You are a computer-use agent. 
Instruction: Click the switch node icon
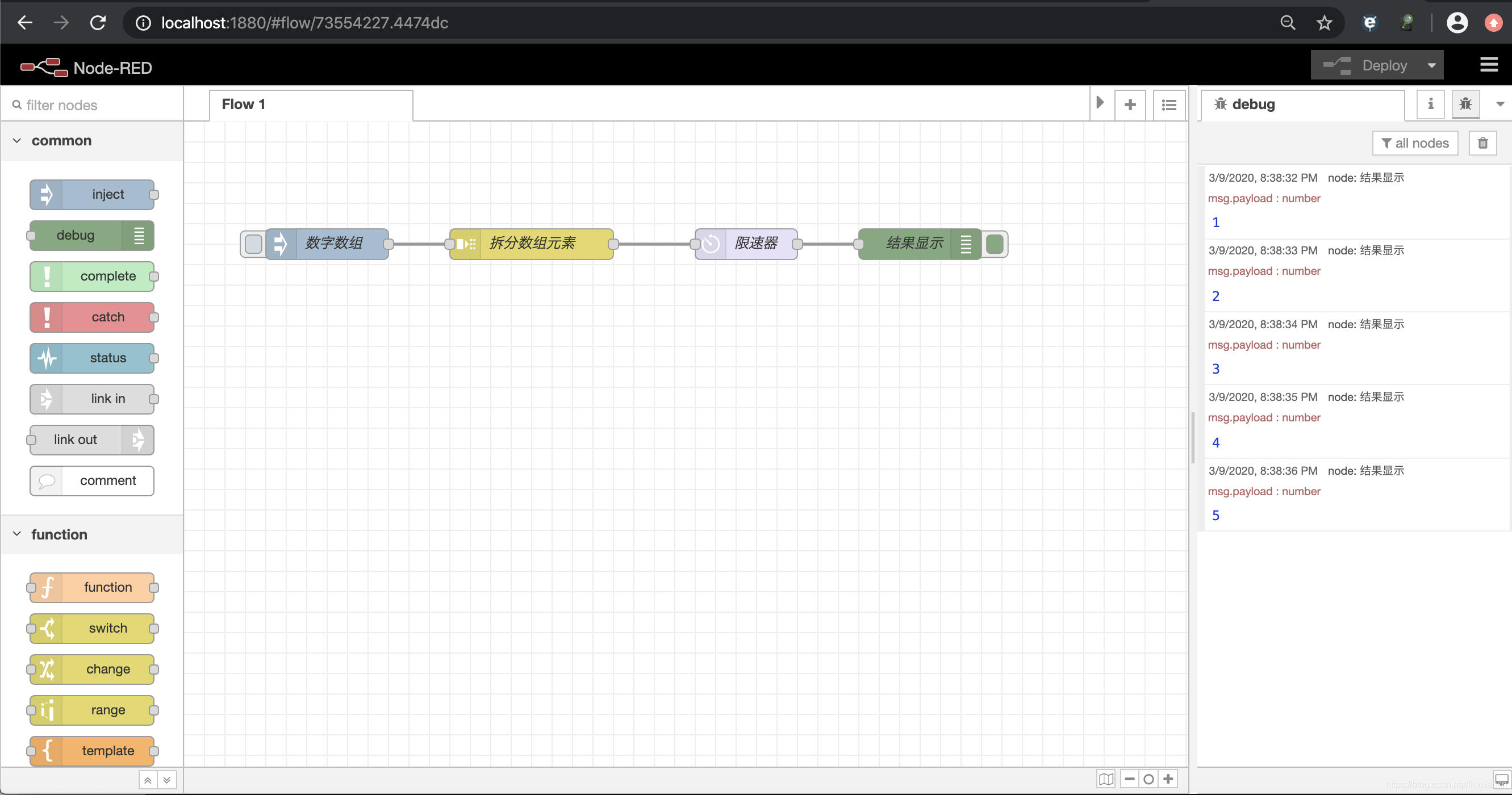48,628
